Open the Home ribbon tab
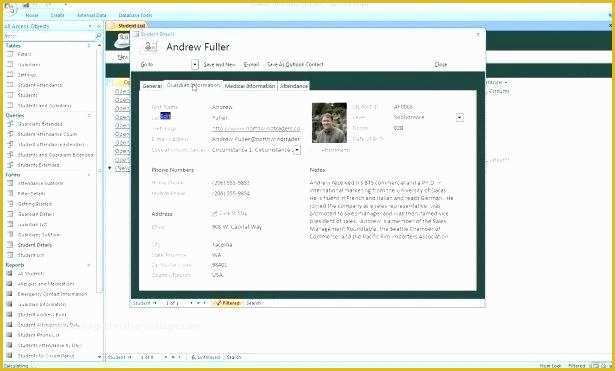Image resolution: width=615 pixels, height=371 pixels. click(32, 15)
